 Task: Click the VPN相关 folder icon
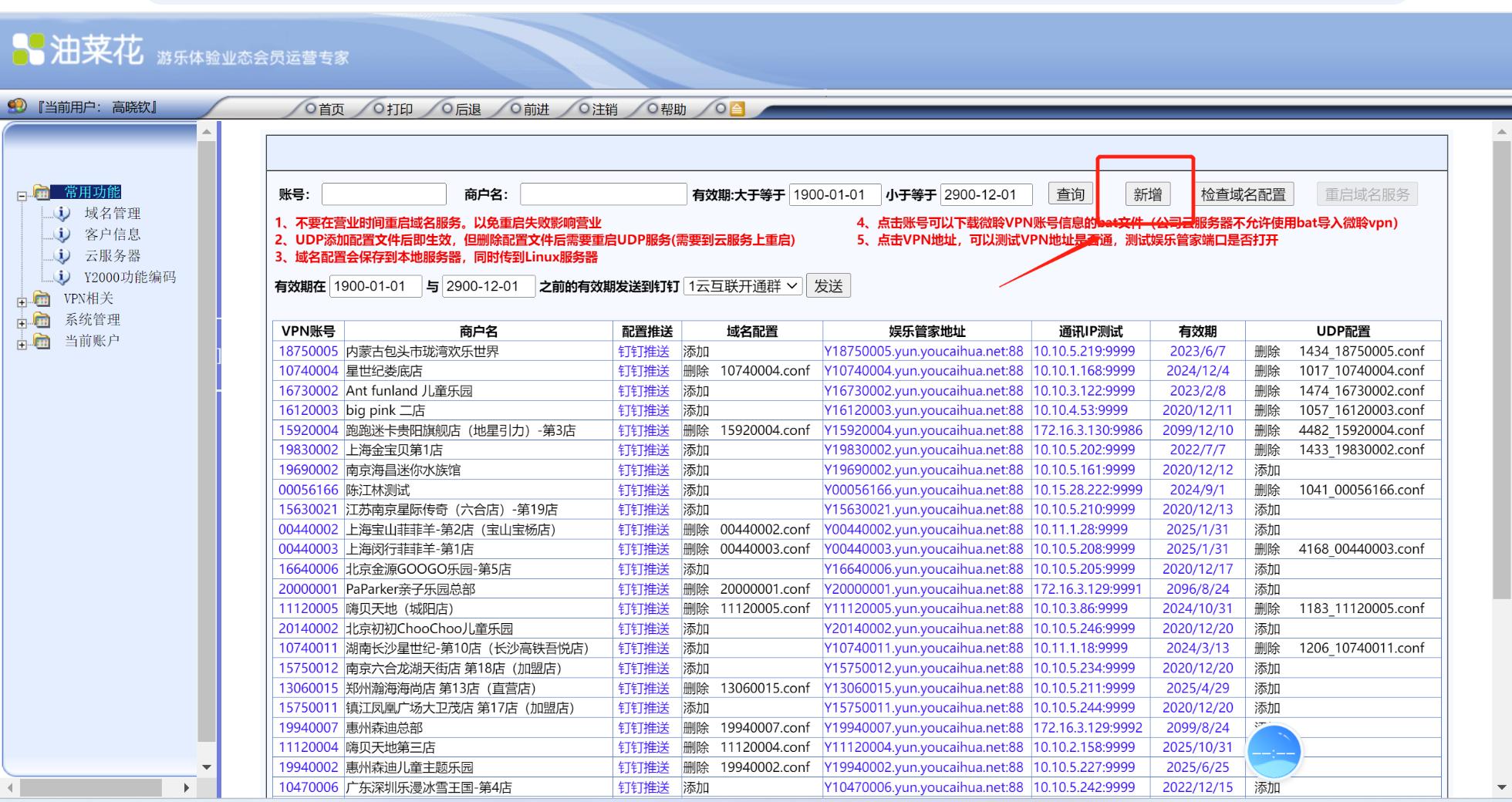coord(42,298)
